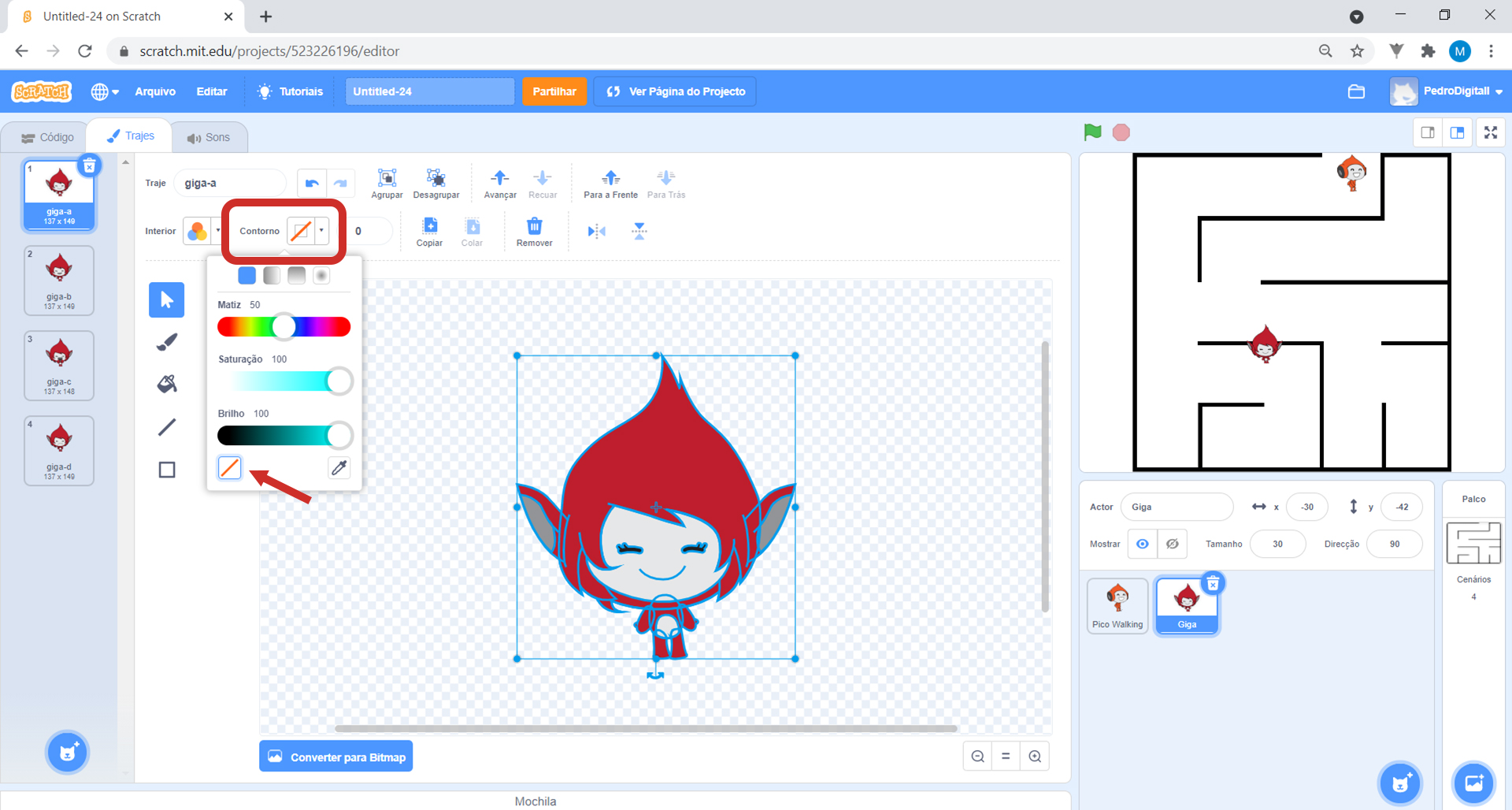Click the Redo arrow button
This screenshot has width=1512, height=810.
tap(340, 183)
